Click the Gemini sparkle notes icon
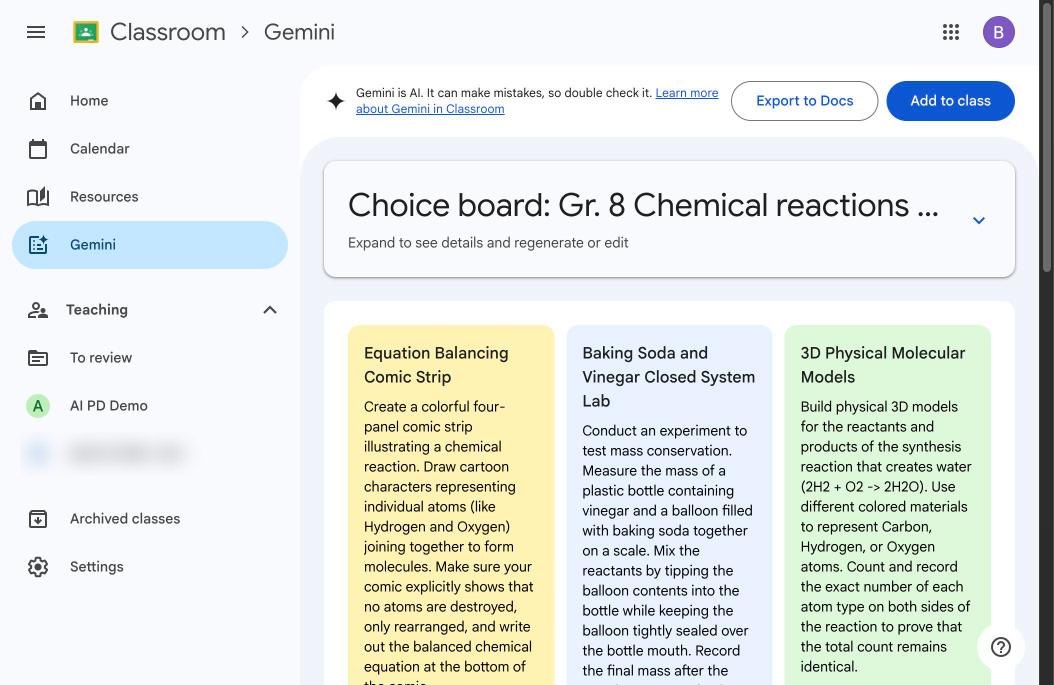Image resolution: width=1054 pixels, height=685 pixels. tap(38, 245)
